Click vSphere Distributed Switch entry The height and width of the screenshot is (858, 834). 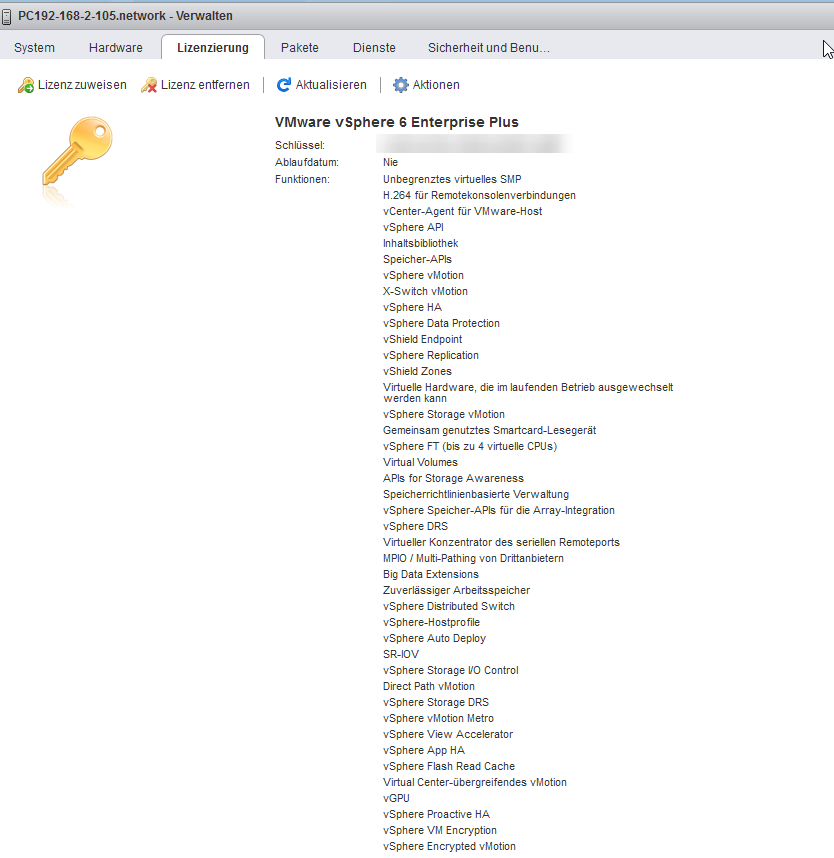pyautogui.click(x=449, y=606)
